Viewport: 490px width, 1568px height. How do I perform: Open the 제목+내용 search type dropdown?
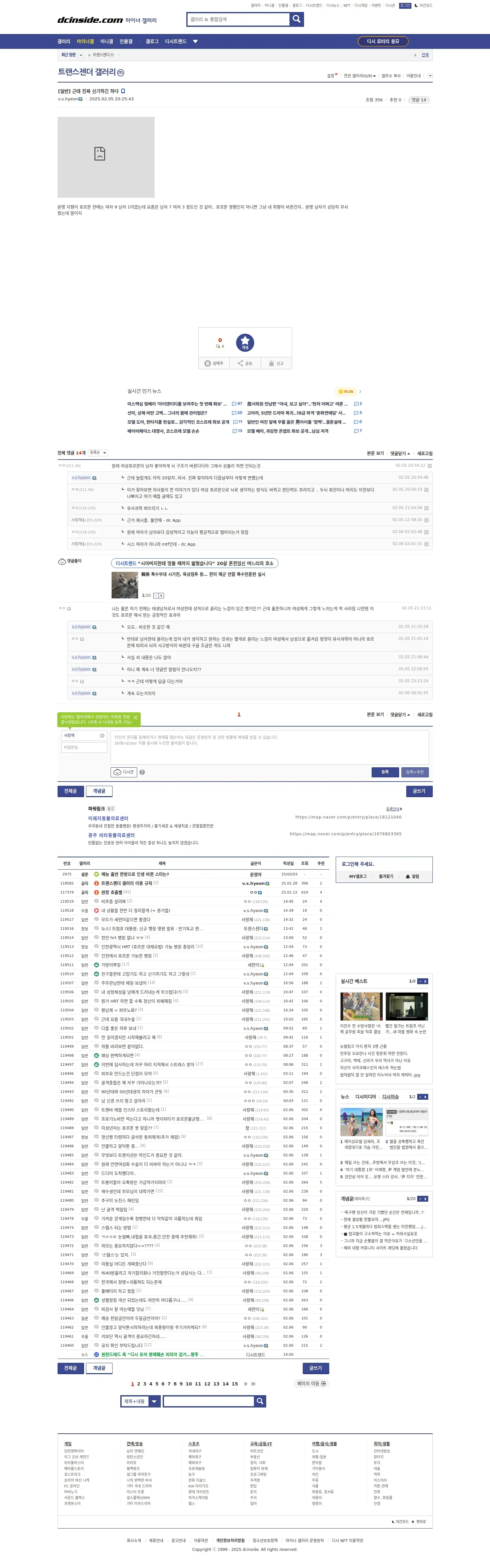[x=141, y=1401]
